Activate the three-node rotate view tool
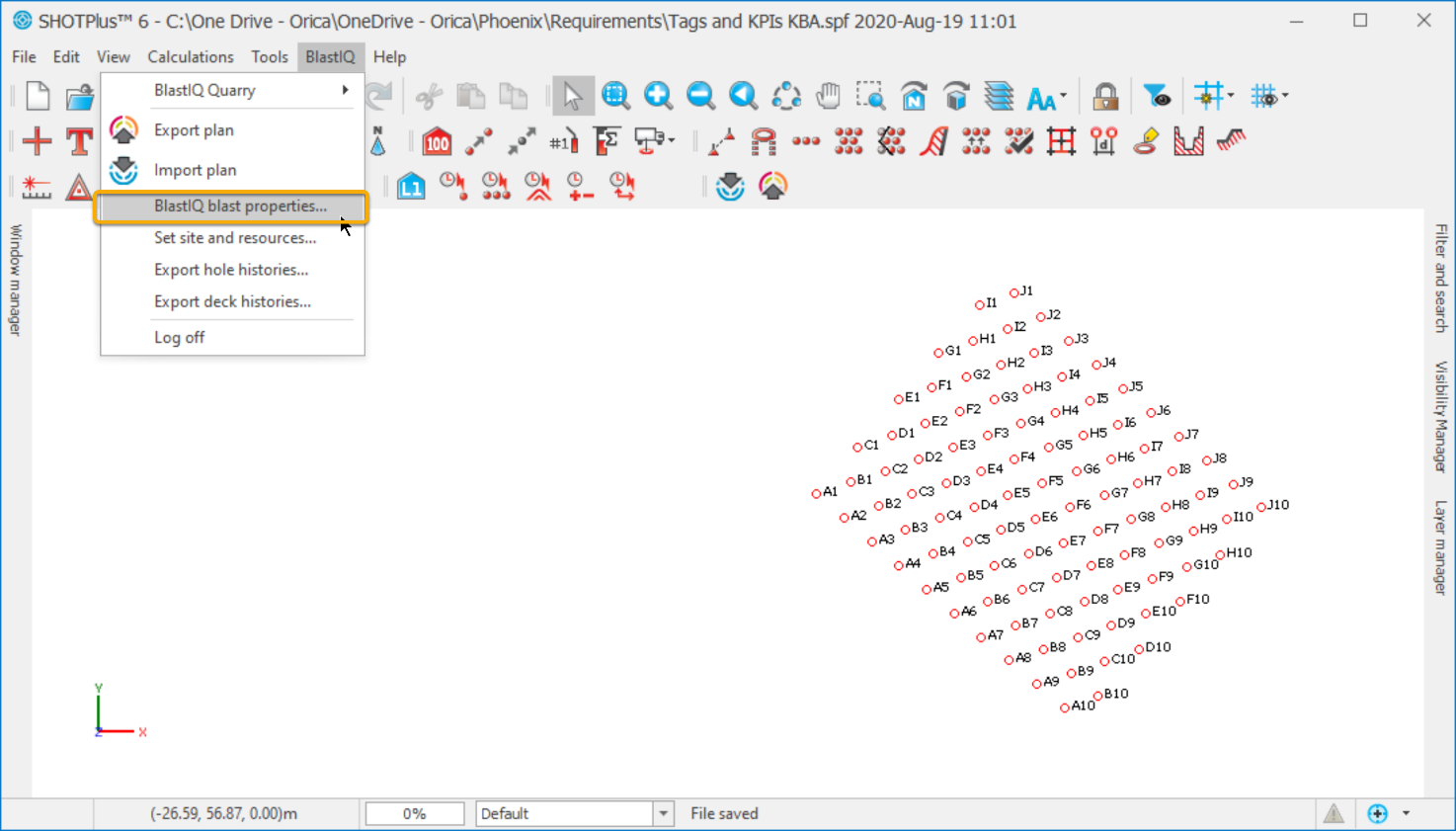The image size is (1456, 831). pyautogui.click(x=786, y=96)
